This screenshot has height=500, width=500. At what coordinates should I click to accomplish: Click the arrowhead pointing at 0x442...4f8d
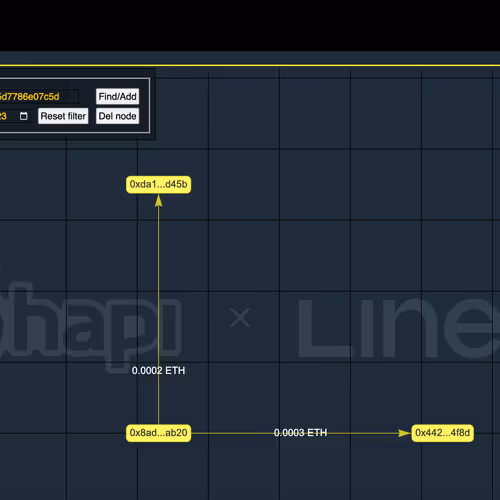tap(405, 433)
